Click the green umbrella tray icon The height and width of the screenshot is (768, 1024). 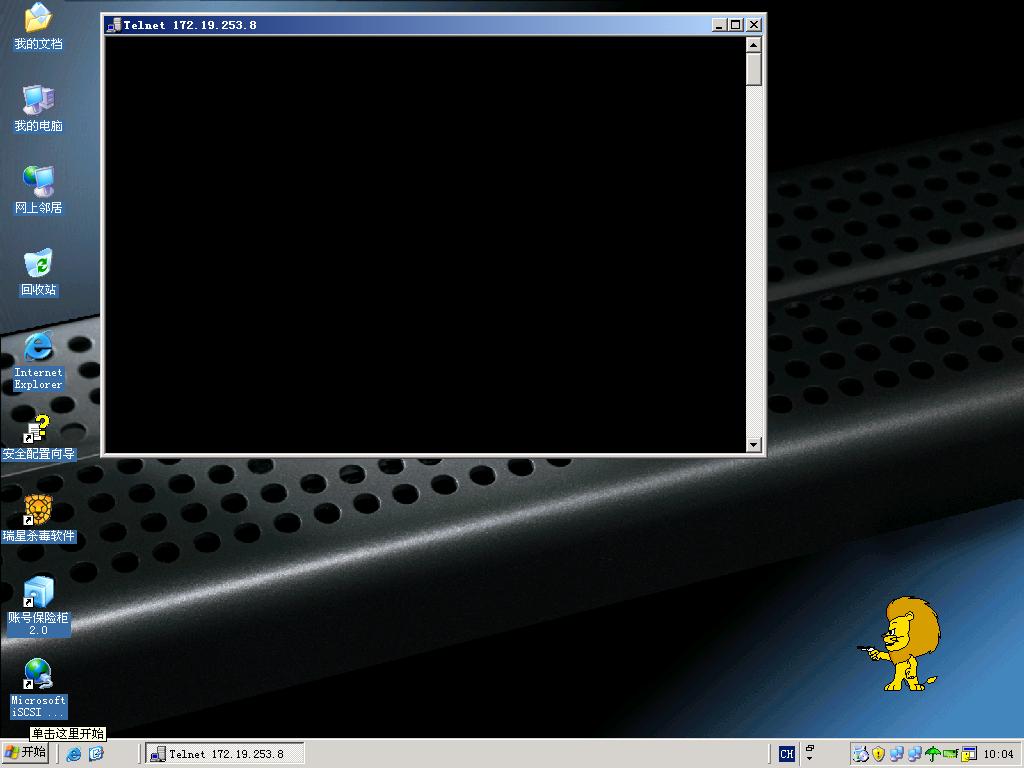tap(933, 754)
